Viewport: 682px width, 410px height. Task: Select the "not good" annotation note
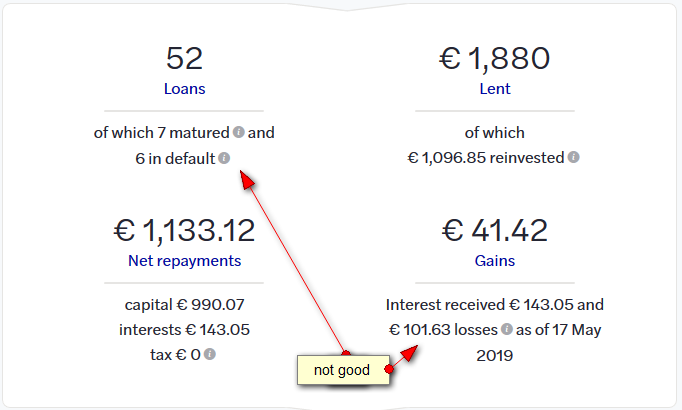click(343, 370)
